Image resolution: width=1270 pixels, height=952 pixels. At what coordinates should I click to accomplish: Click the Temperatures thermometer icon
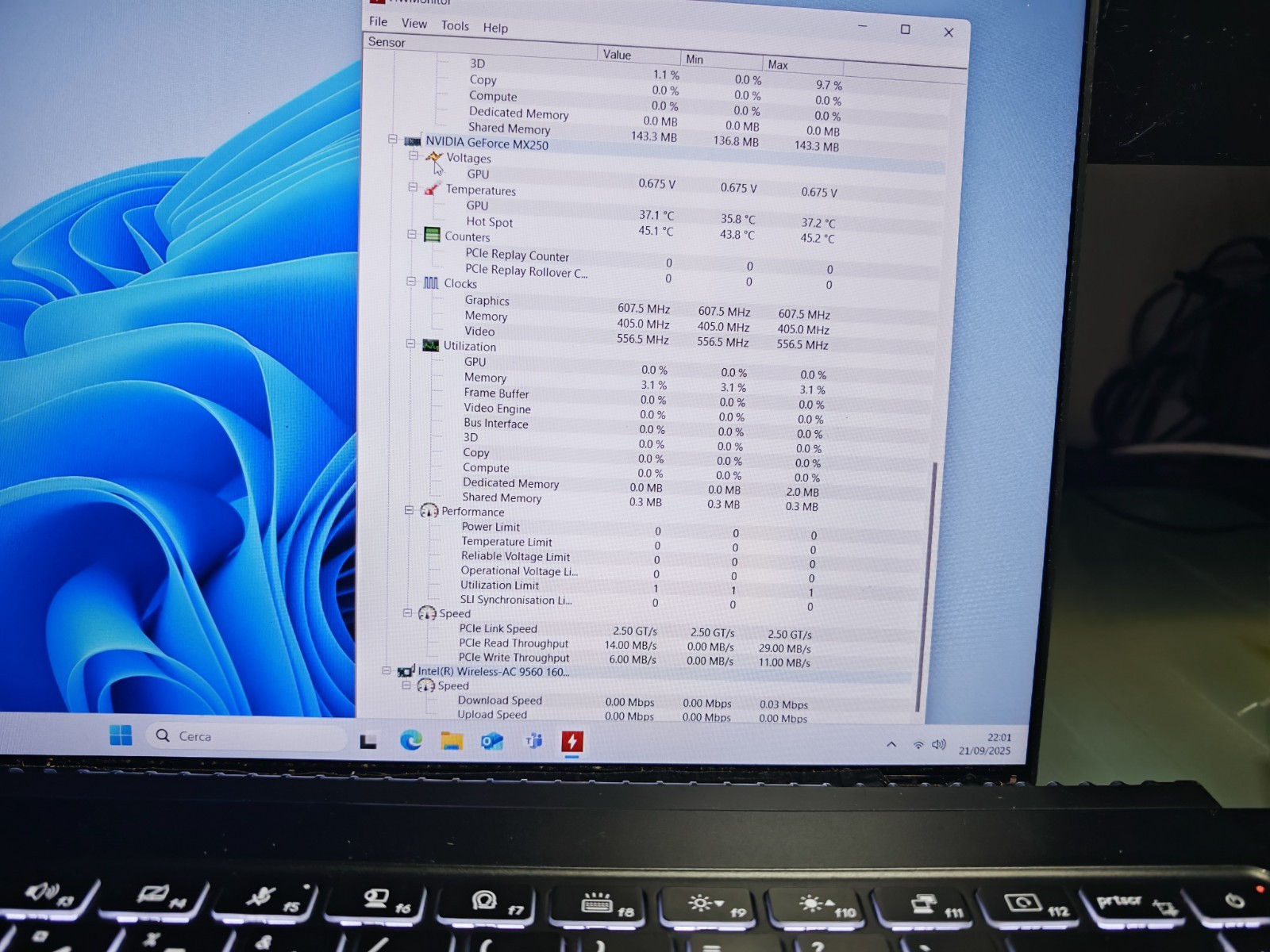coord(432,188)
